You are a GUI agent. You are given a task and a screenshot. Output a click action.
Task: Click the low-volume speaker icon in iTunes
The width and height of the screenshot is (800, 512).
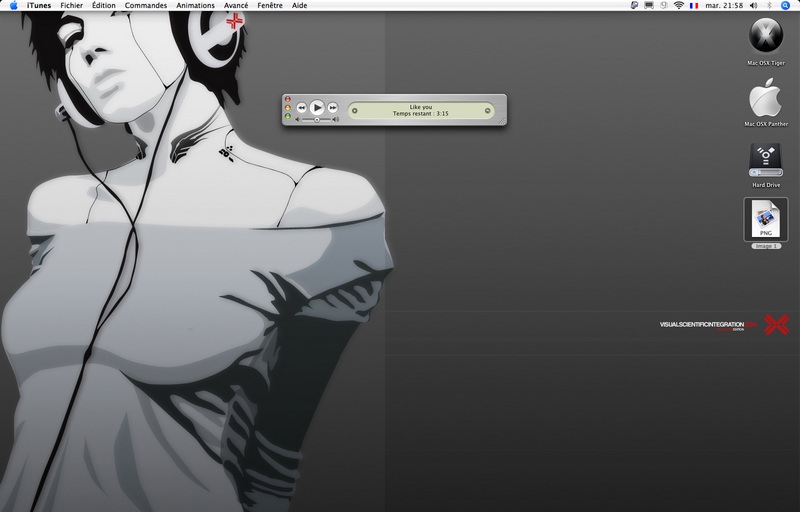point(298,120)
